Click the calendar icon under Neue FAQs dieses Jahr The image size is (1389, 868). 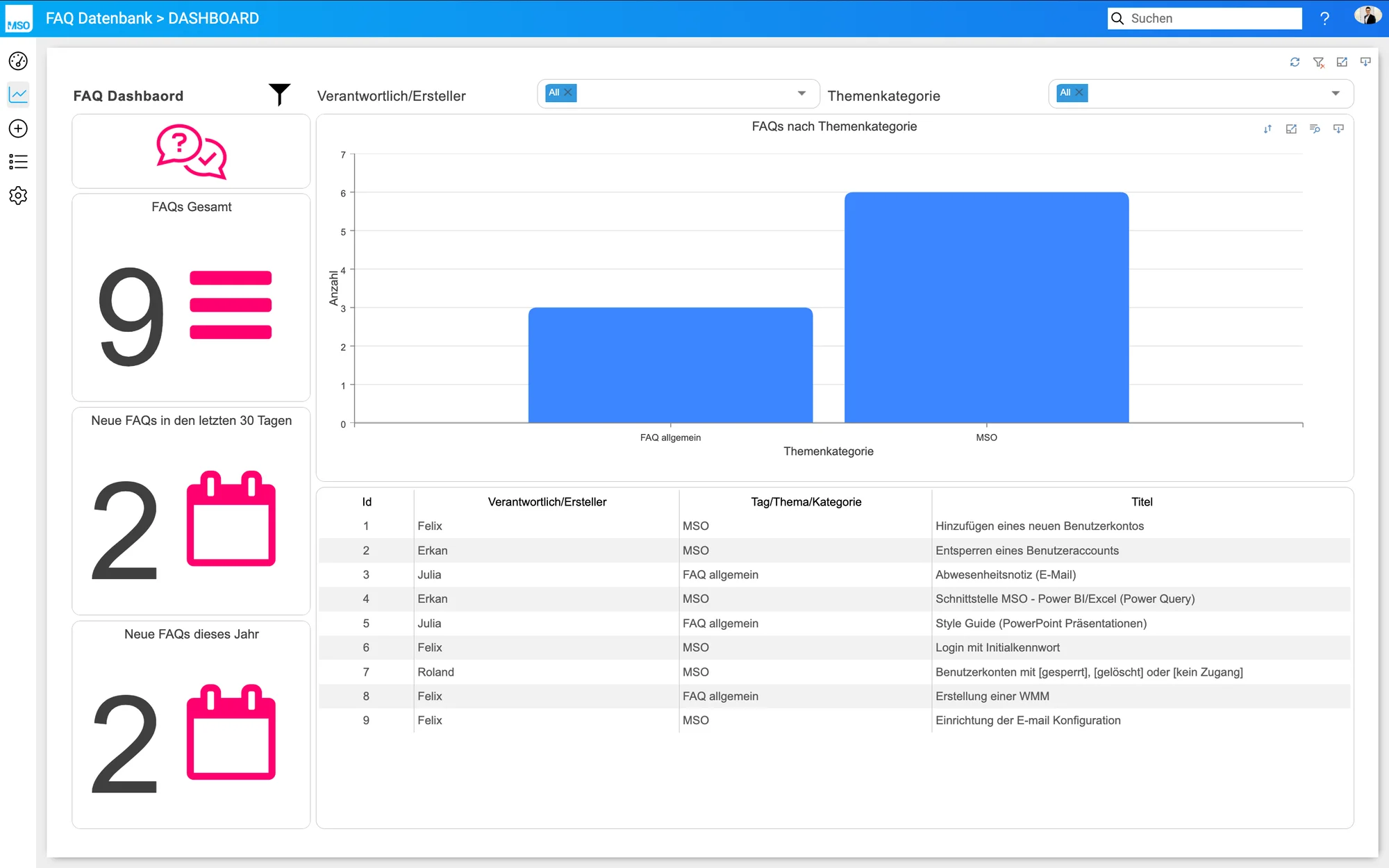point(231,732)
